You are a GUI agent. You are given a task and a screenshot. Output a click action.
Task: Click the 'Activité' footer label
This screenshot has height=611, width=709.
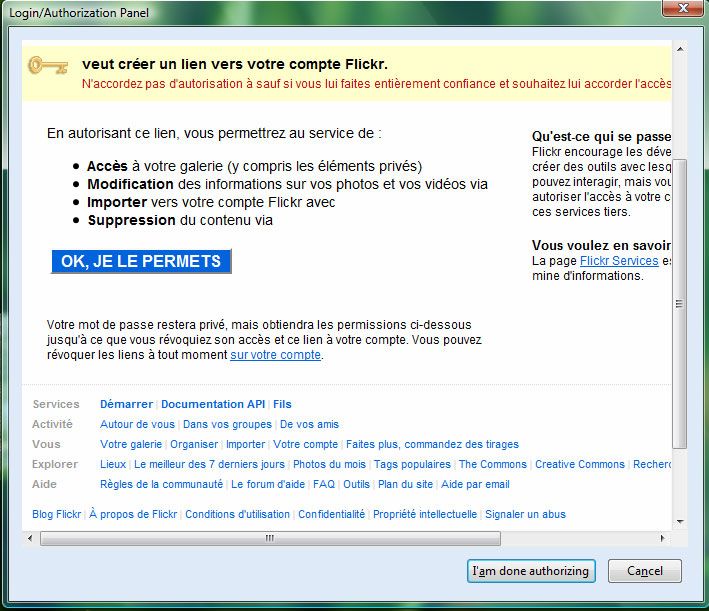coord(52,424)
